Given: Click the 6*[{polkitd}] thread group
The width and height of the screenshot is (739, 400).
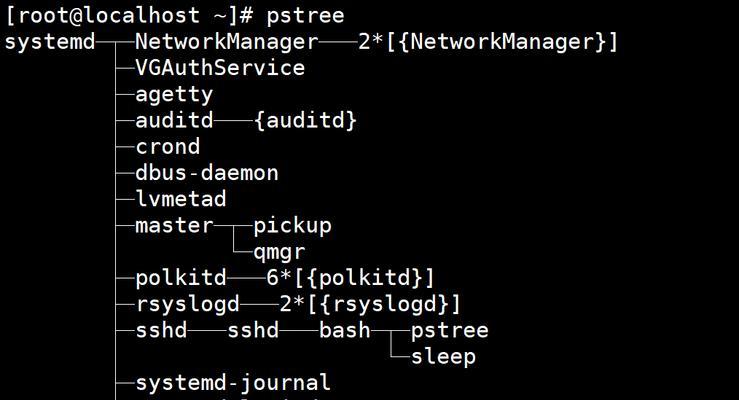Looking at the screenshot, I should tap(350, 278).
